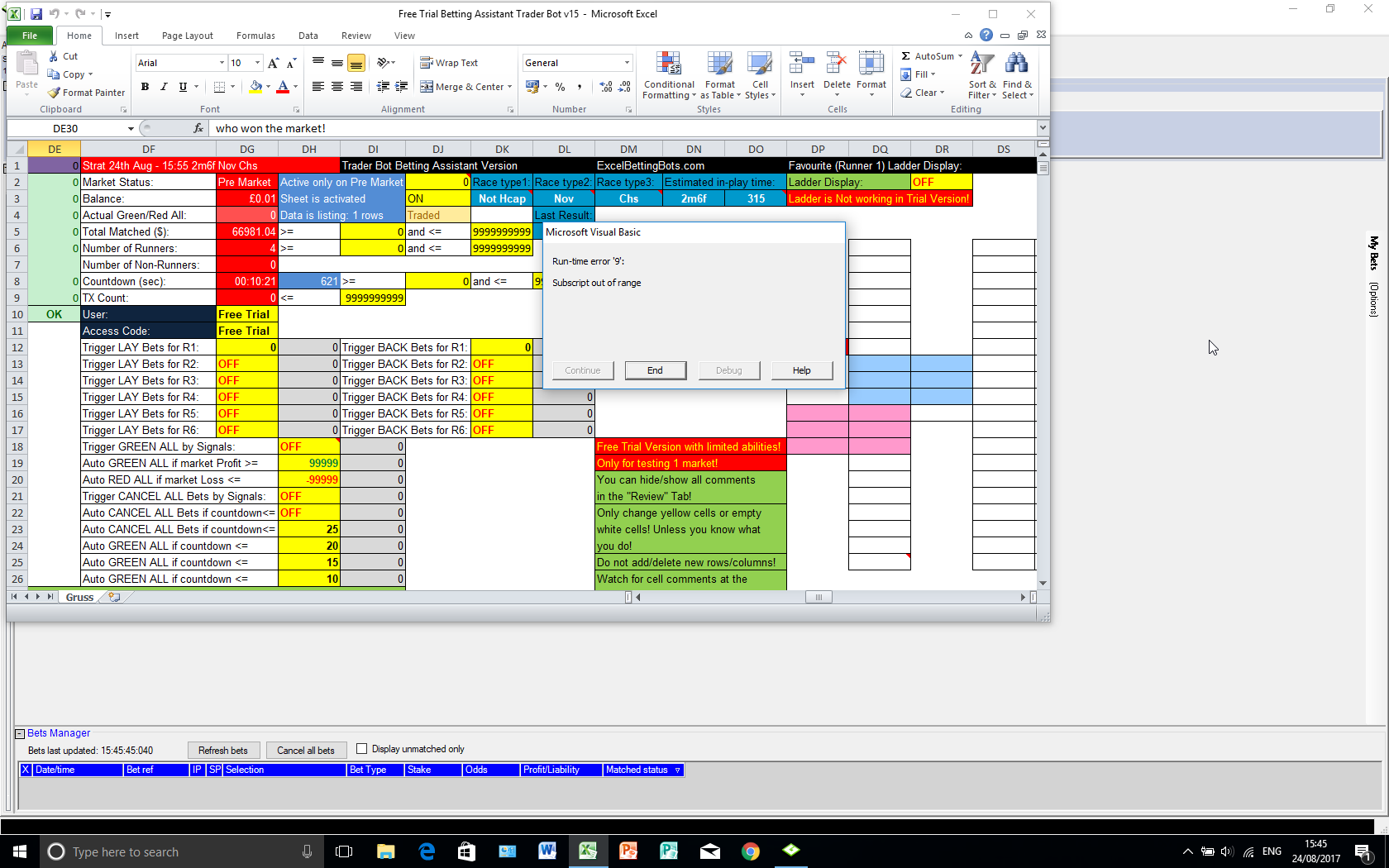Click the Cancel all bets button
Viewport: 1389px width, 868px height.
click(306, 750)
